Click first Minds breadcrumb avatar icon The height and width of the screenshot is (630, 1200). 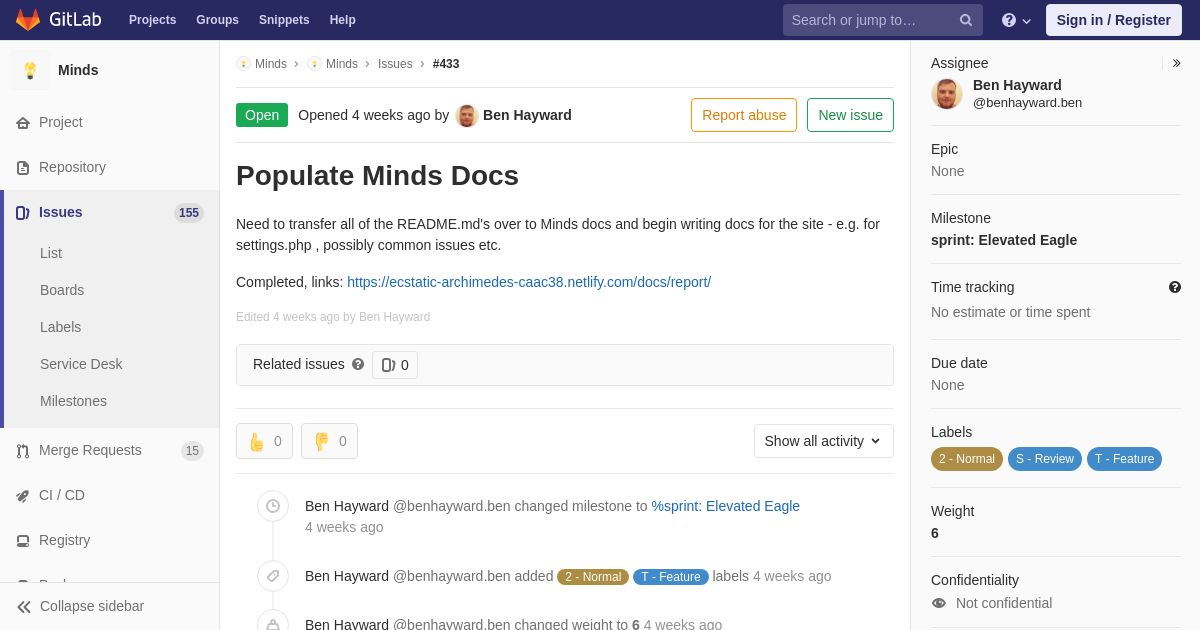[243, 64]
